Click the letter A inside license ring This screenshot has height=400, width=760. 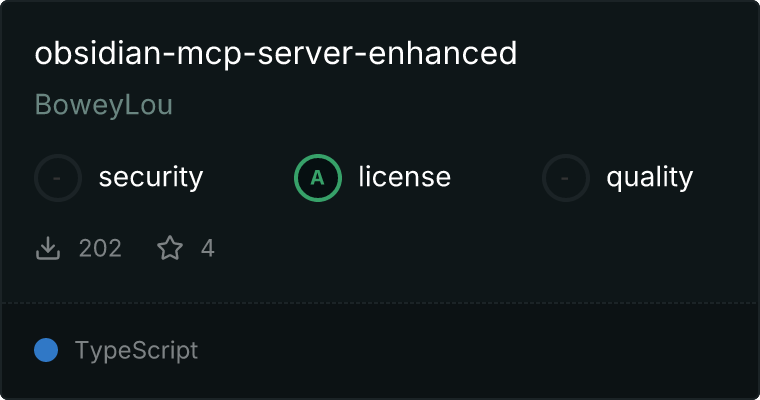tap(317, 178)
